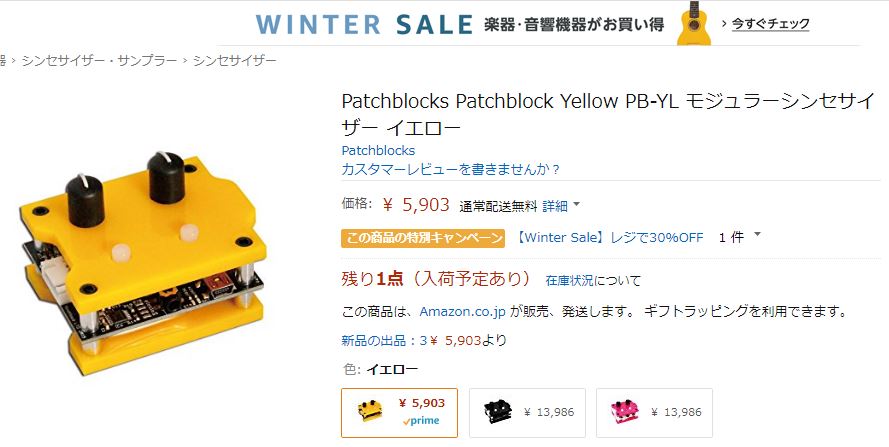
Task: Click the main yellow Patchblock product image
Action: click(143, 262)
